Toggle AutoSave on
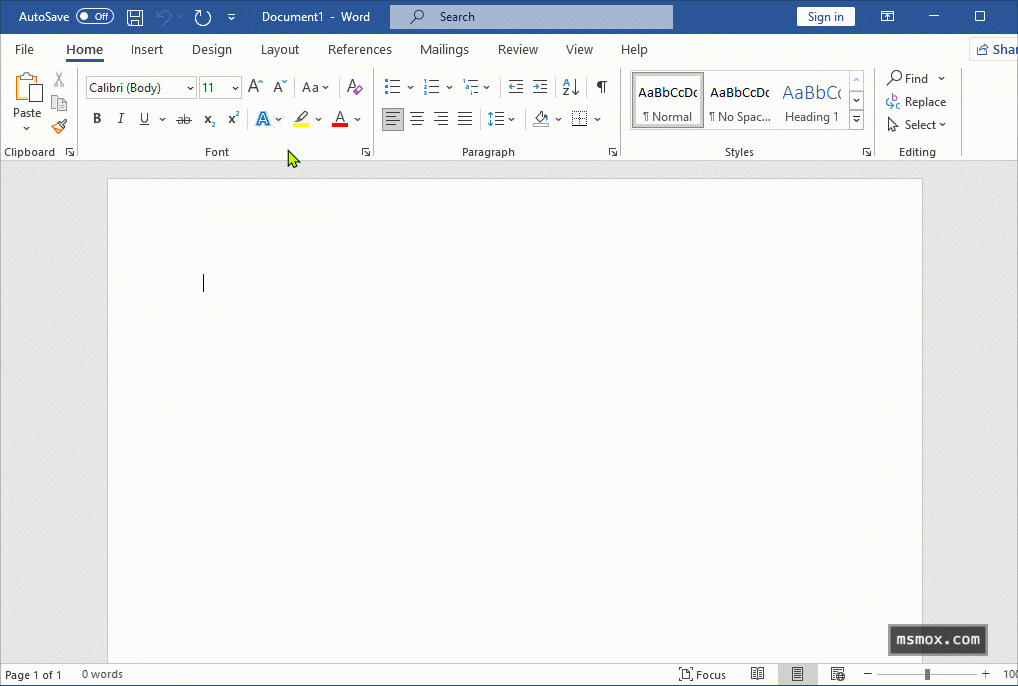This screenshot has width=1018, height=686. click(x=95, y=17)
